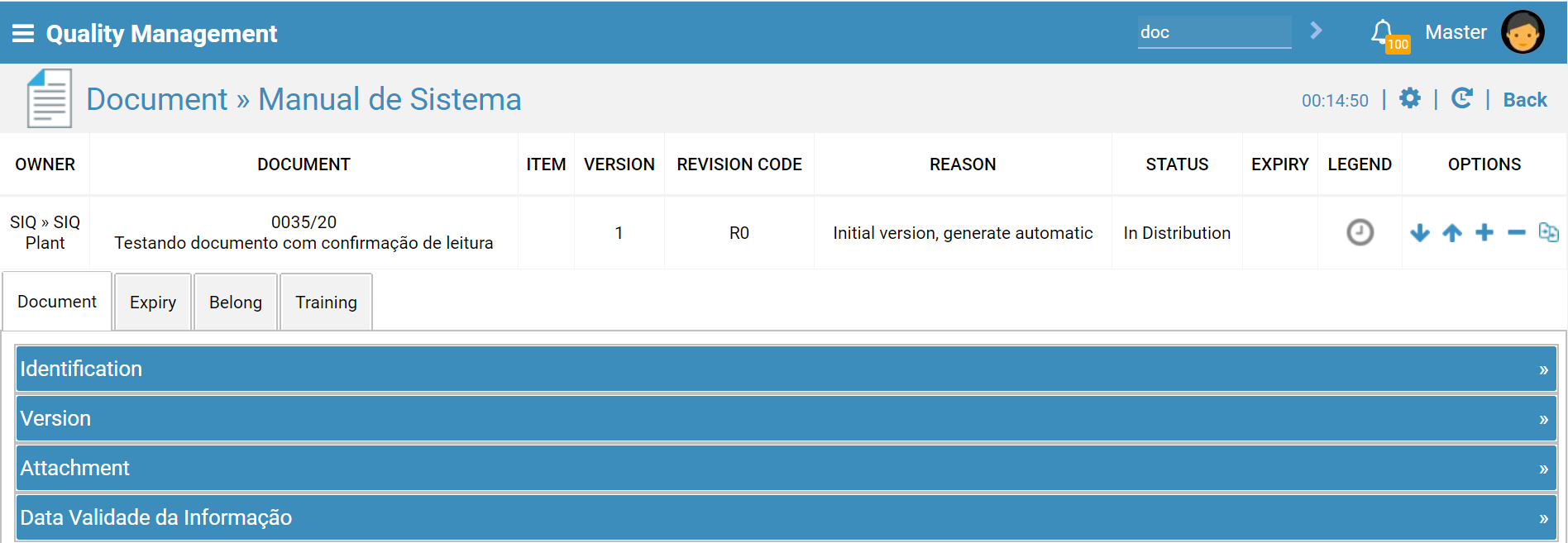Screen dimensions: 1568x543
Task: Click the up arrow option
Action: coord(1452,233)
